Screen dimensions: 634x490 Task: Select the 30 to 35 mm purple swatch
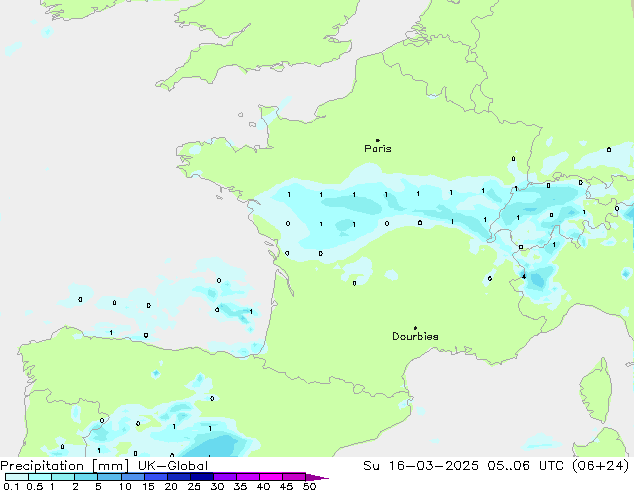coord(224,477)
